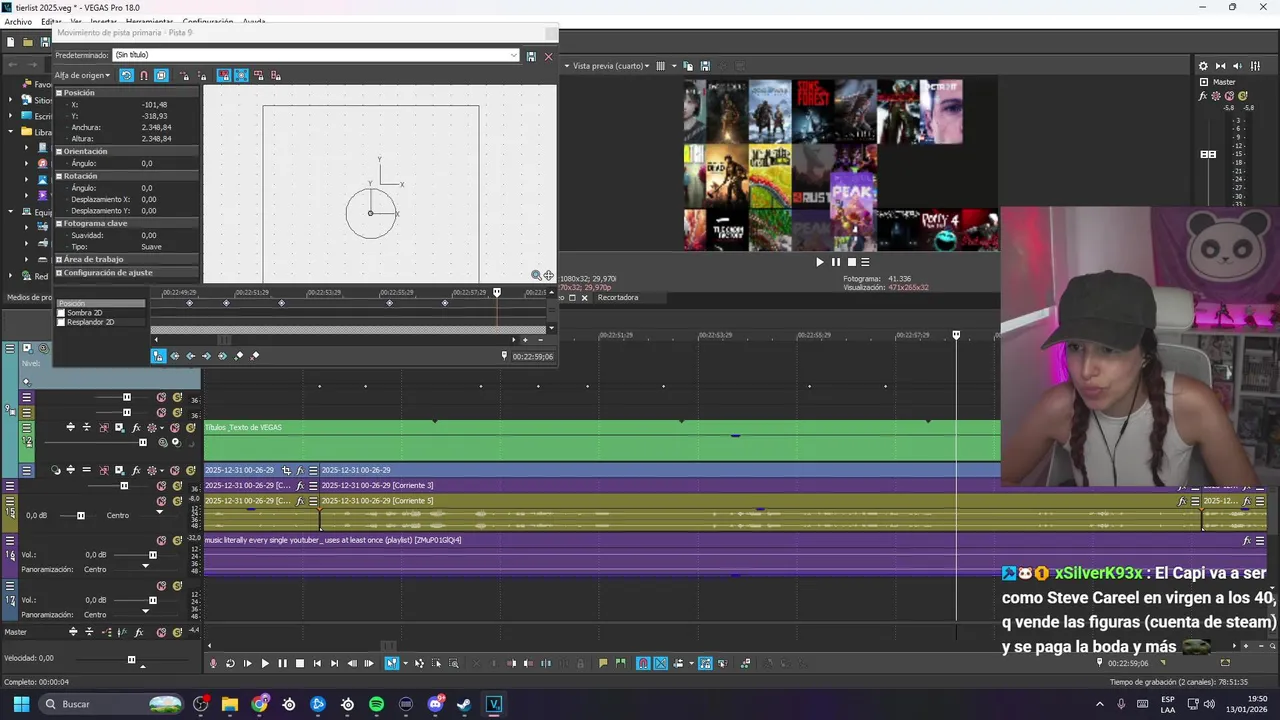Collapse the Fotograma clave section
The image size is (1280, 720).
(x=59, y=223)
